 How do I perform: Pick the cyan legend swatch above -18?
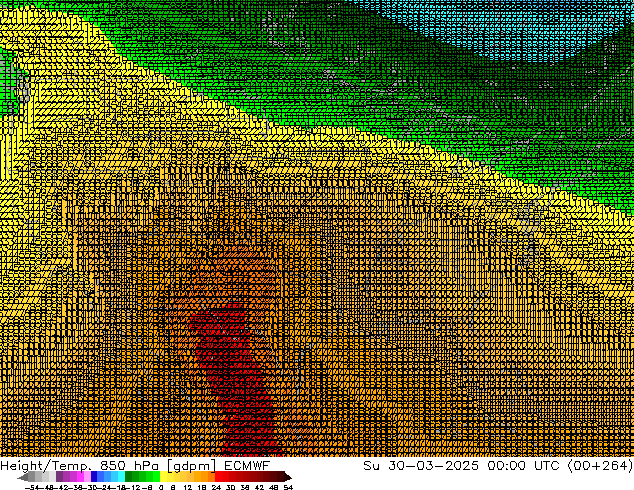[121, 477]
